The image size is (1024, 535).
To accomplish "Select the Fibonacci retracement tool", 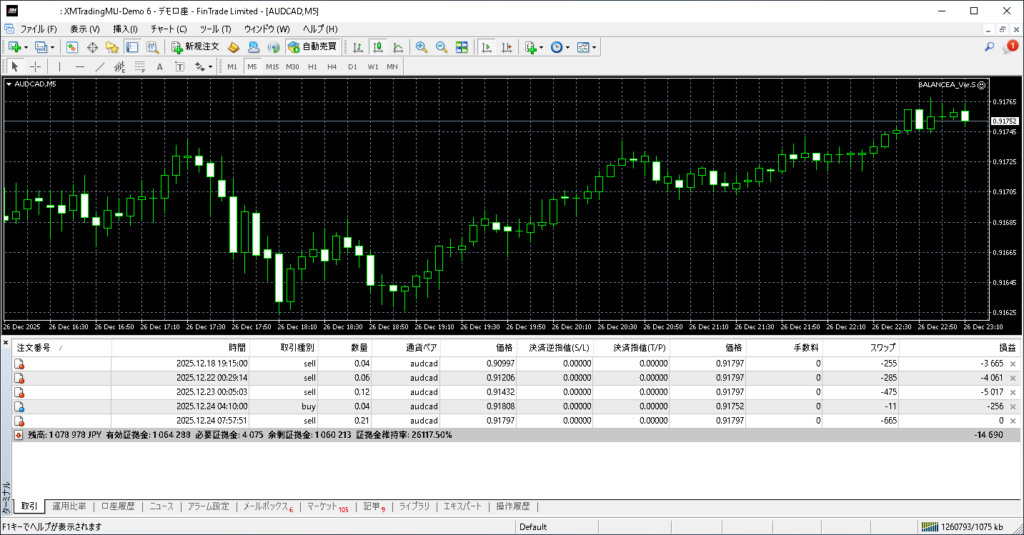I will (x=140, y=67).
